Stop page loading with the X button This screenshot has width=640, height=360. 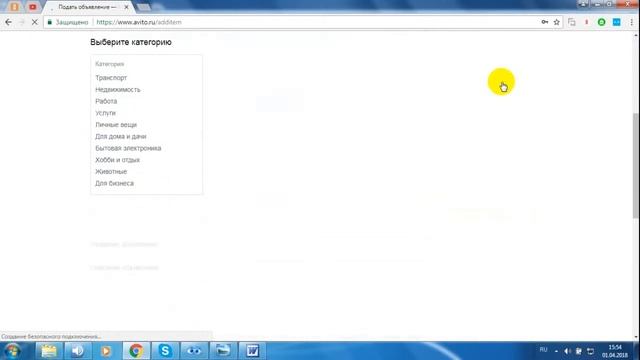(x=35, y=22)
